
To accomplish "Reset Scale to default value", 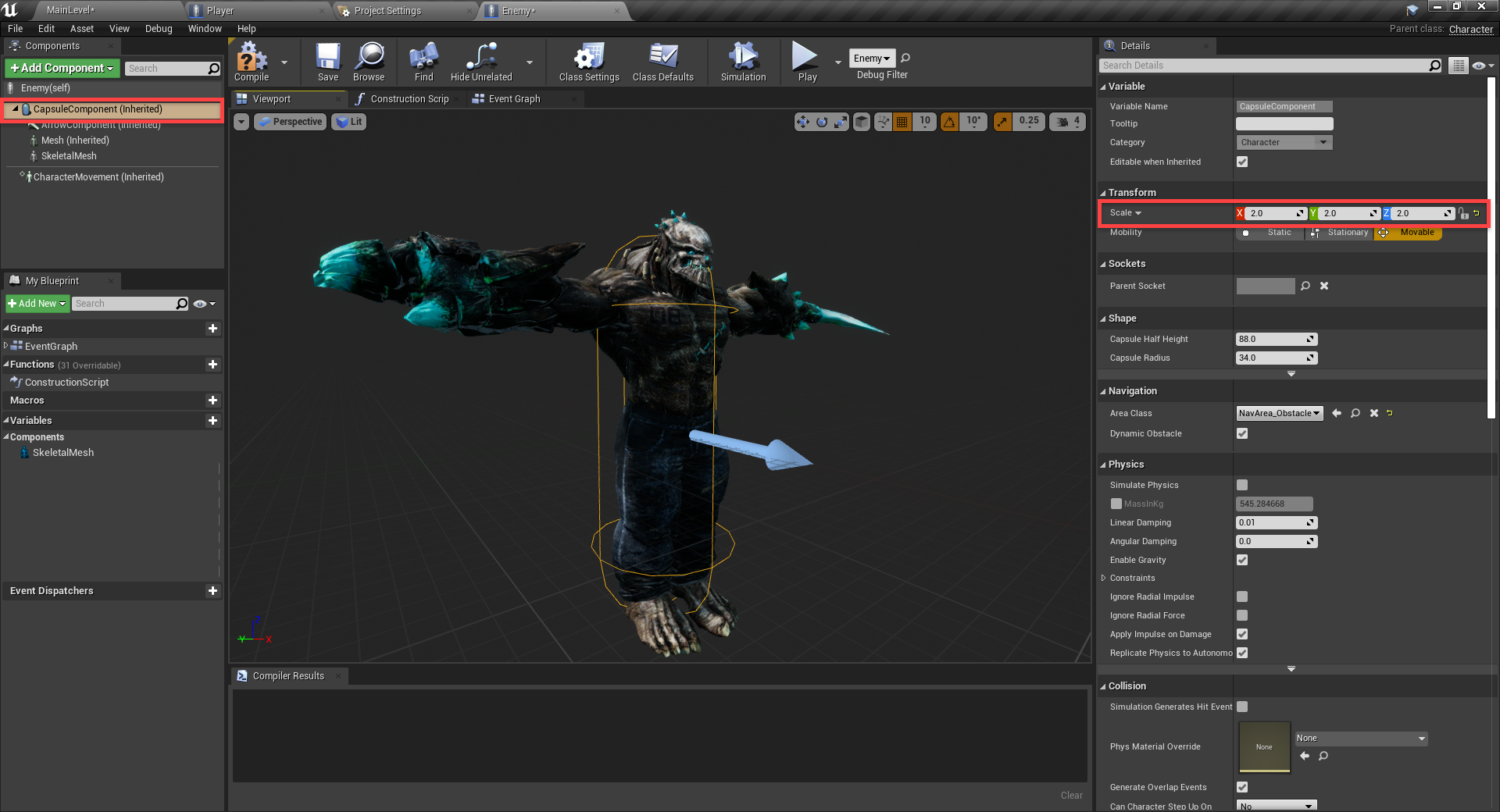I will click(x=1477, y=213).
